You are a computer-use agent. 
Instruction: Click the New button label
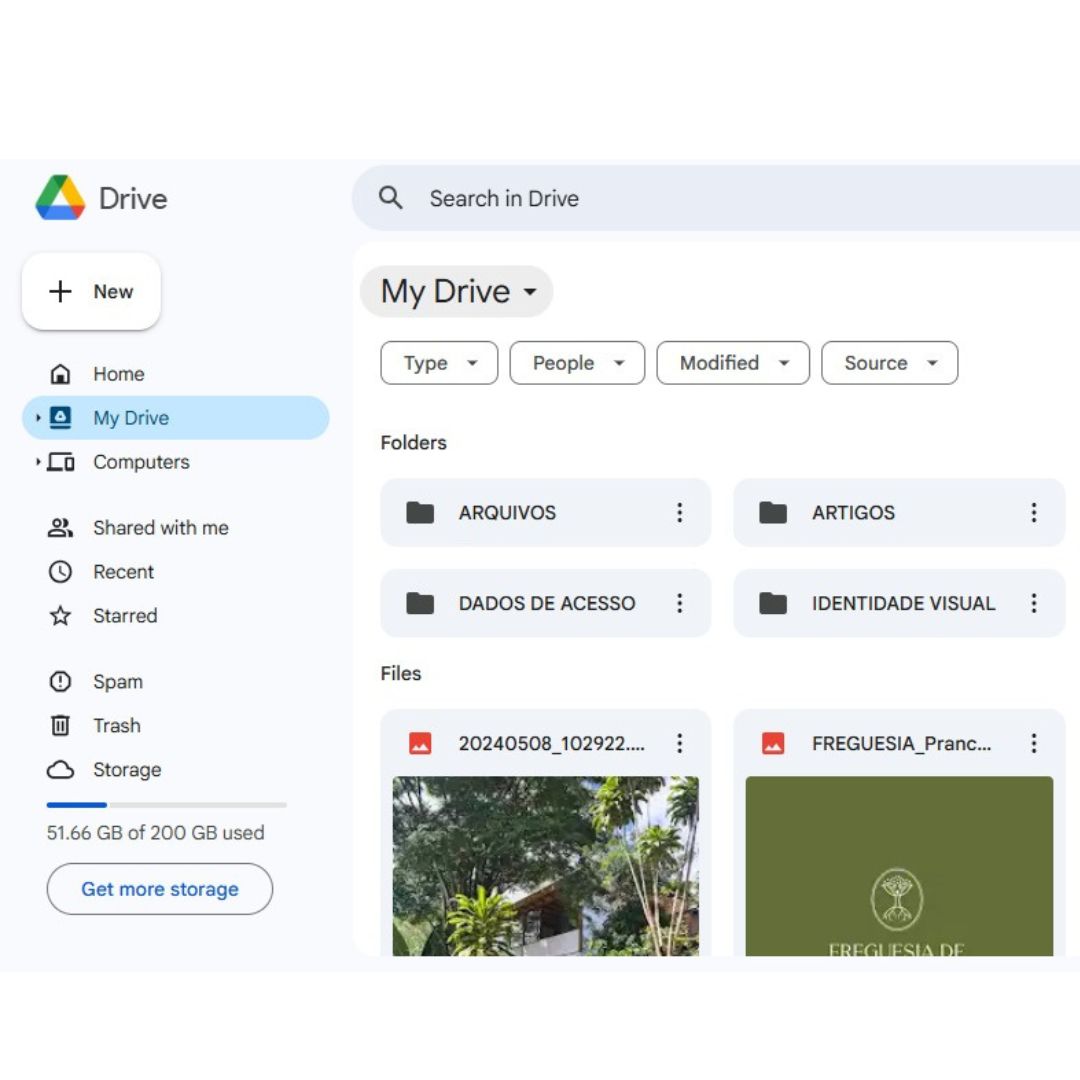pyautogui.click(x=113, y=291)
